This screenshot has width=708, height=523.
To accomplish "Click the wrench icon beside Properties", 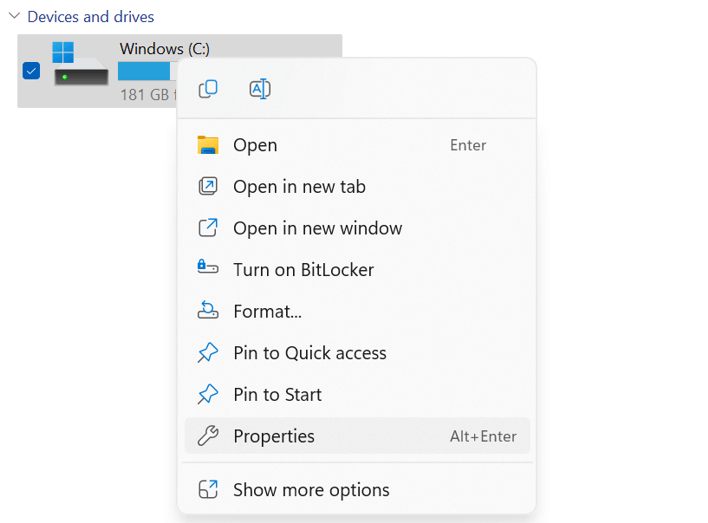I will click(208, 436).
